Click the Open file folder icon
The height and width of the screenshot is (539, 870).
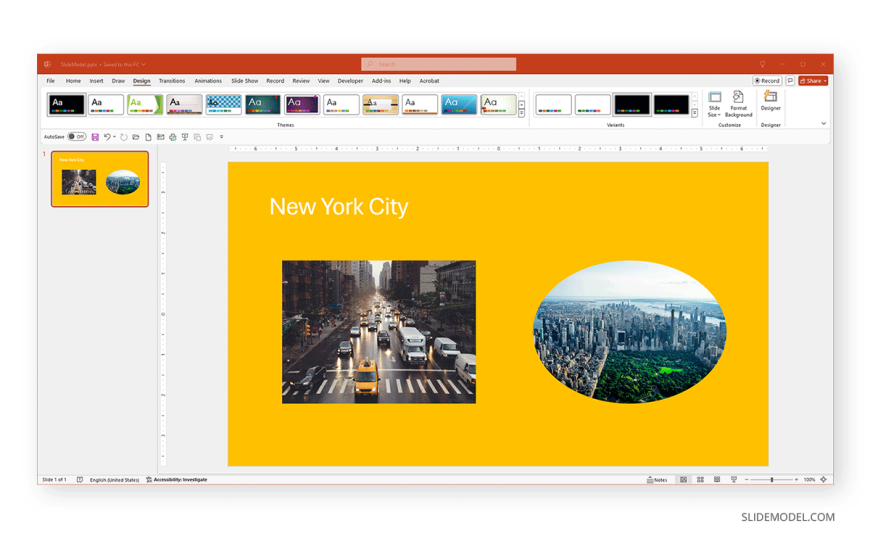136,137
